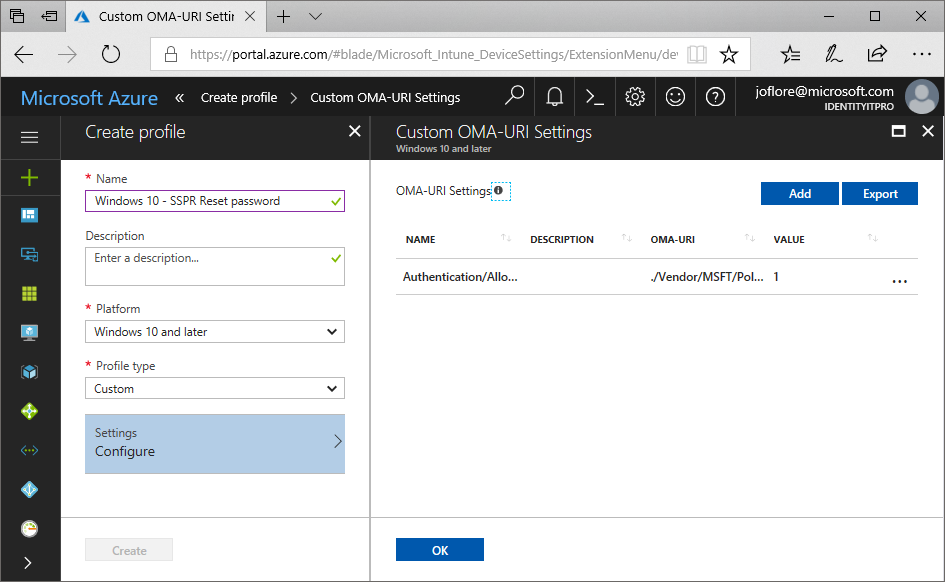945x582 pixels.
Task: Select Custom OMA-URI Settings breadcrumb
Action: pos(385,98)
